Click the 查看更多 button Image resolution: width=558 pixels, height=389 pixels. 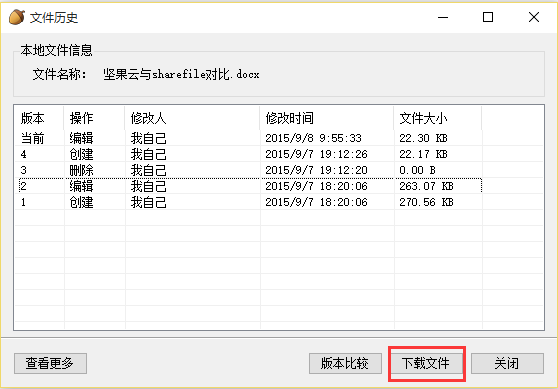(50, 363)
